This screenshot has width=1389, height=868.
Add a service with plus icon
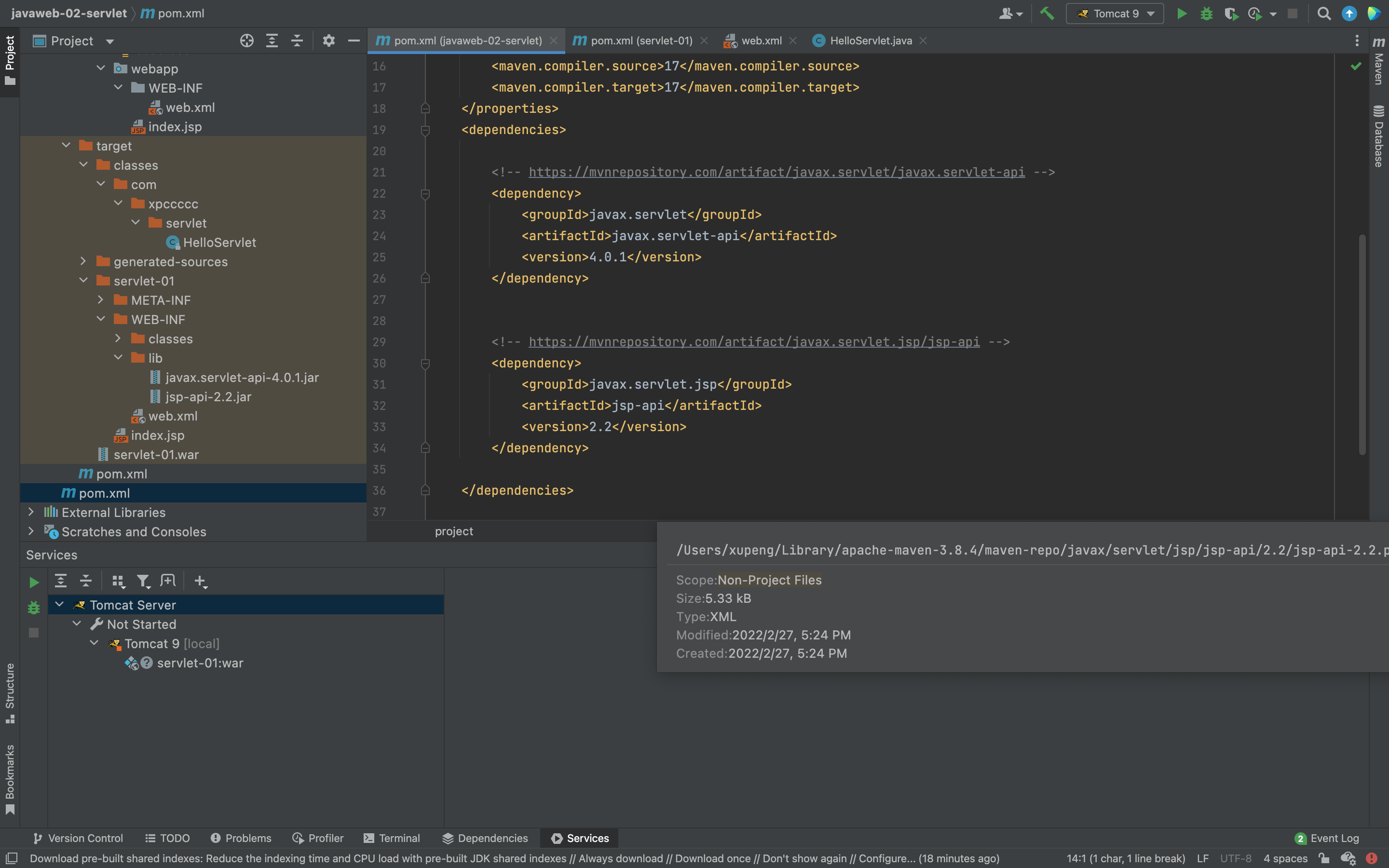pos(200,582)
